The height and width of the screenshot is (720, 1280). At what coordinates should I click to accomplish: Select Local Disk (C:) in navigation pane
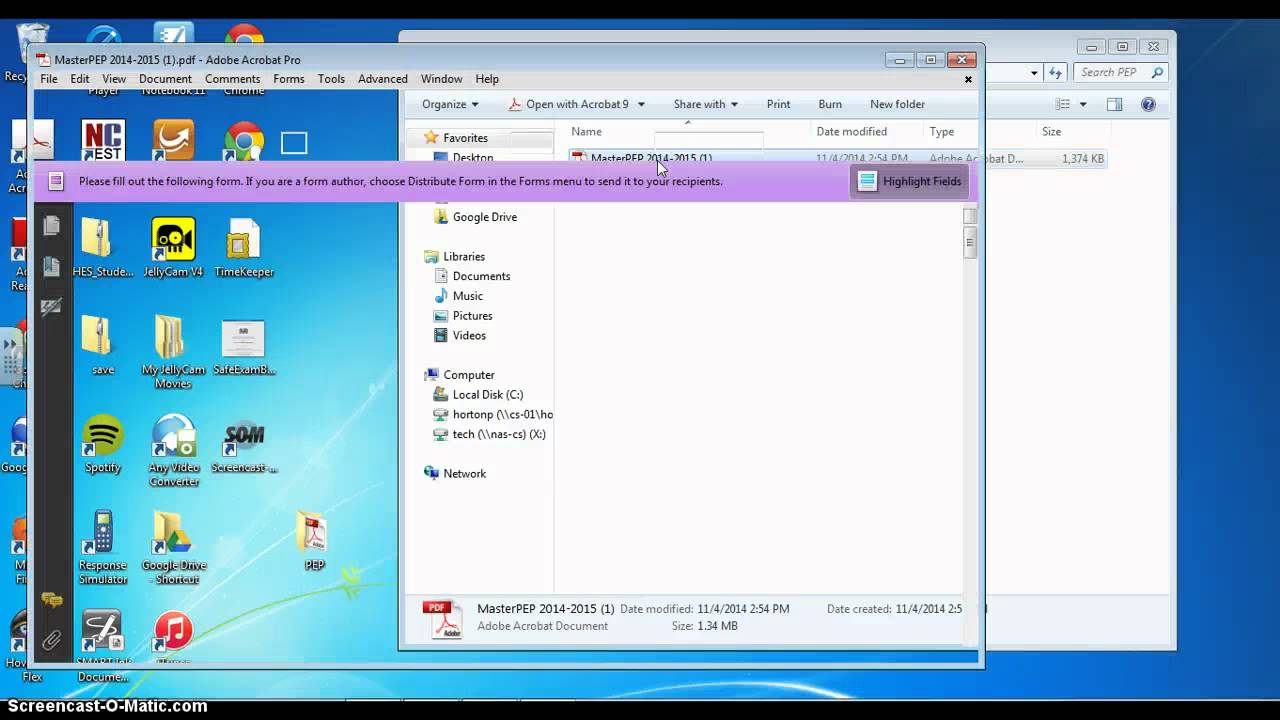pos(487,395)
